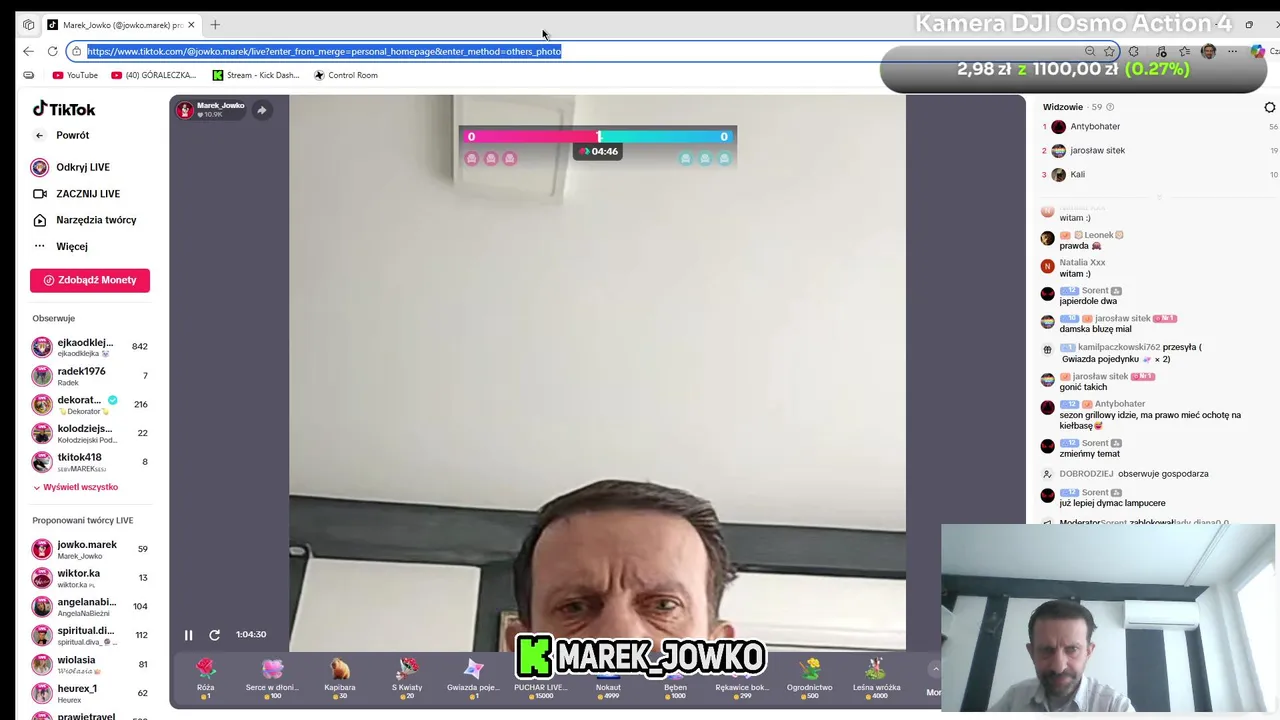
Task: Select the Rękawice bokserskie gift
Action: [742, 676]
